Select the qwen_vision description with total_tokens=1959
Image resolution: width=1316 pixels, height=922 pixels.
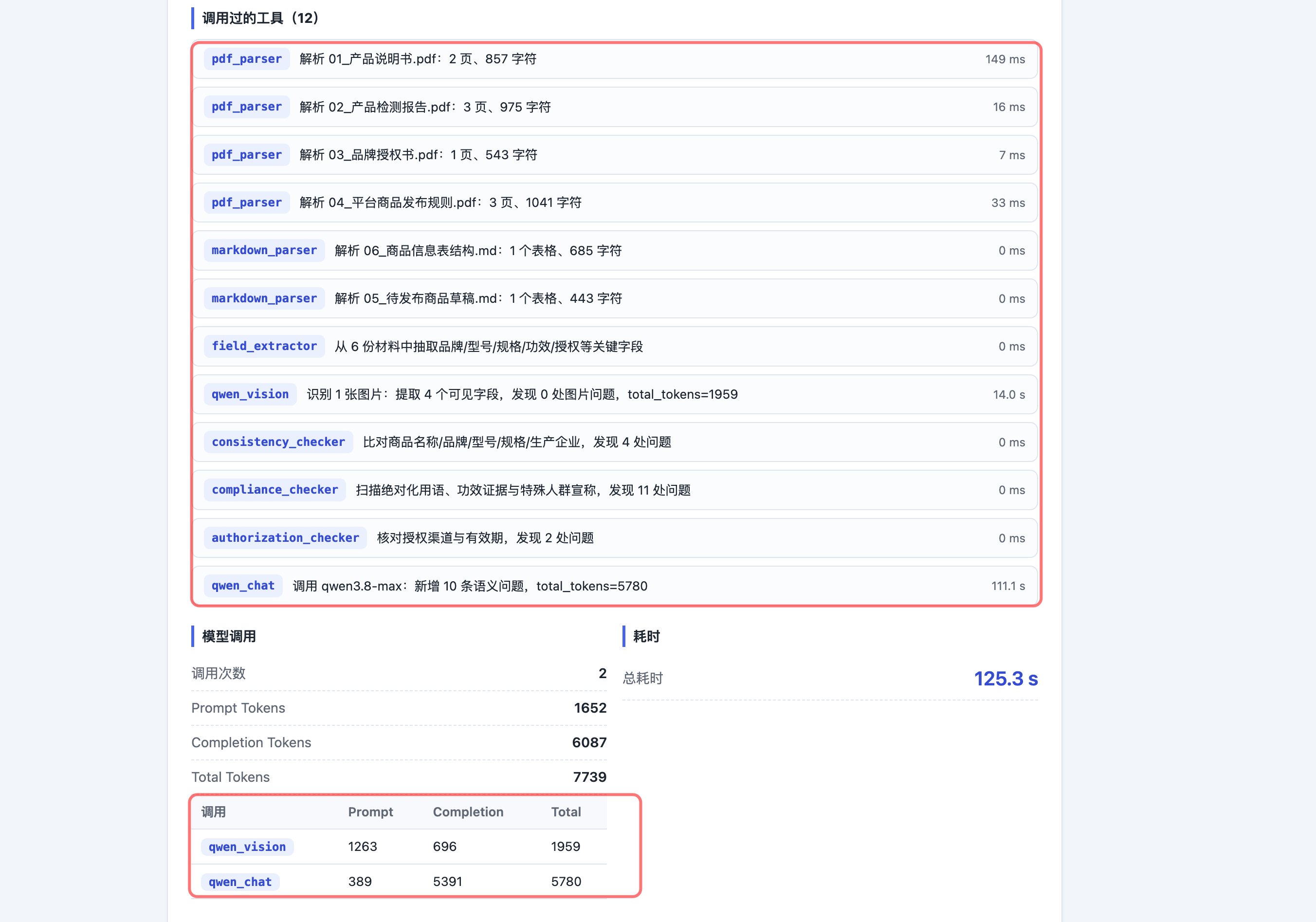[522, 394]
